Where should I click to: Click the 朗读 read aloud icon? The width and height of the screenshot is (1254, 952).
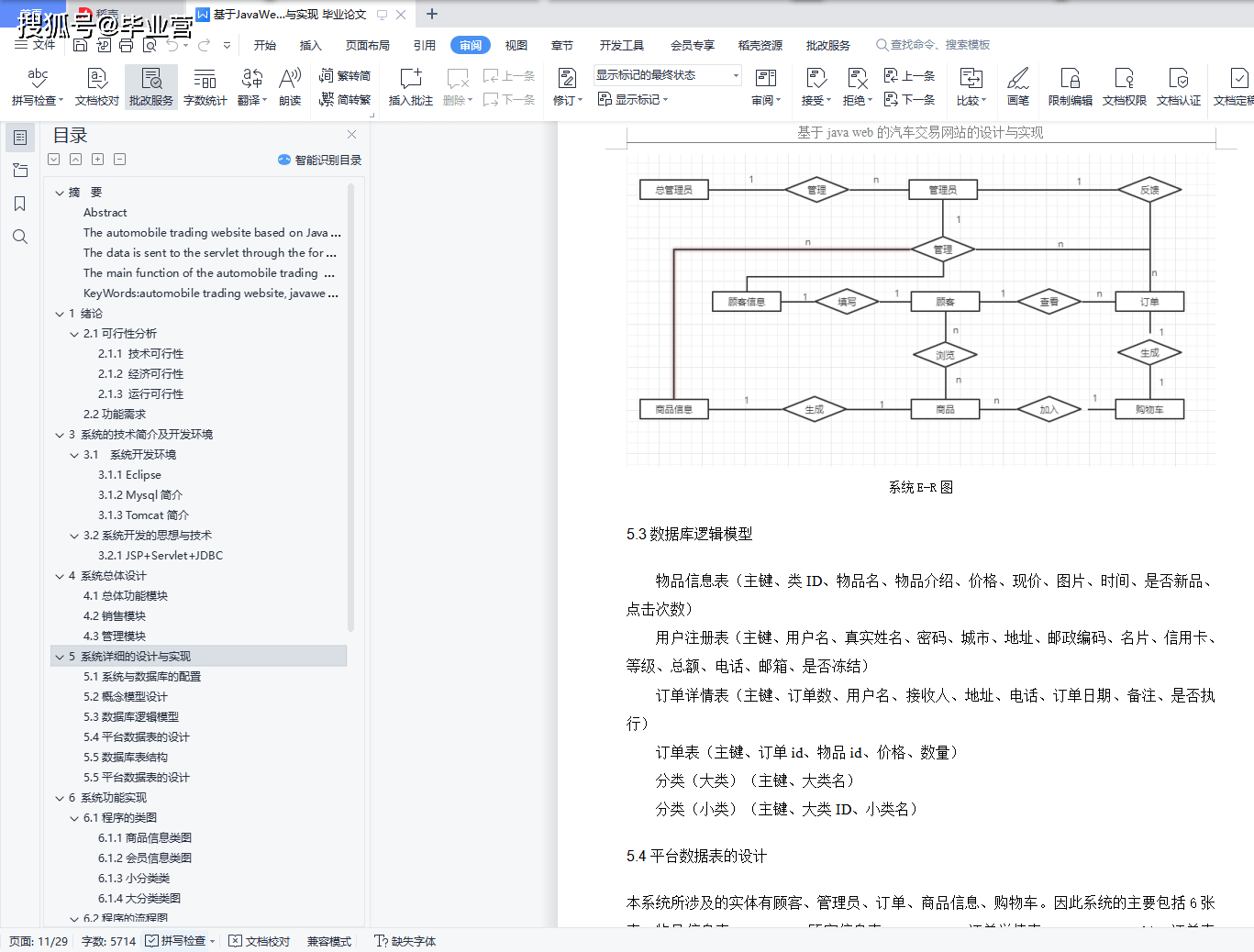[290, 86]
